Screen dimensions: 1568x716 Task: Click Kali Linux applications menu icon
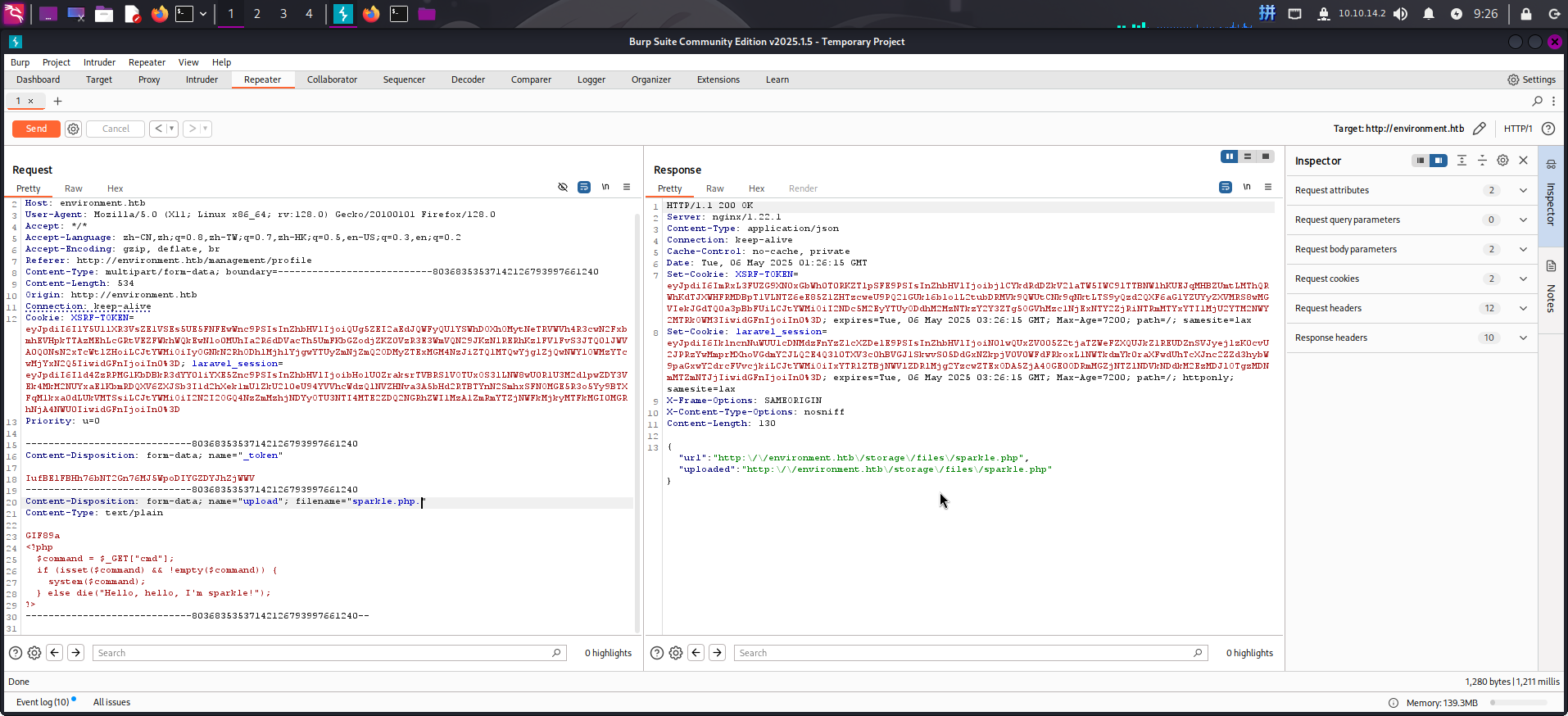(x=15, y=13)
